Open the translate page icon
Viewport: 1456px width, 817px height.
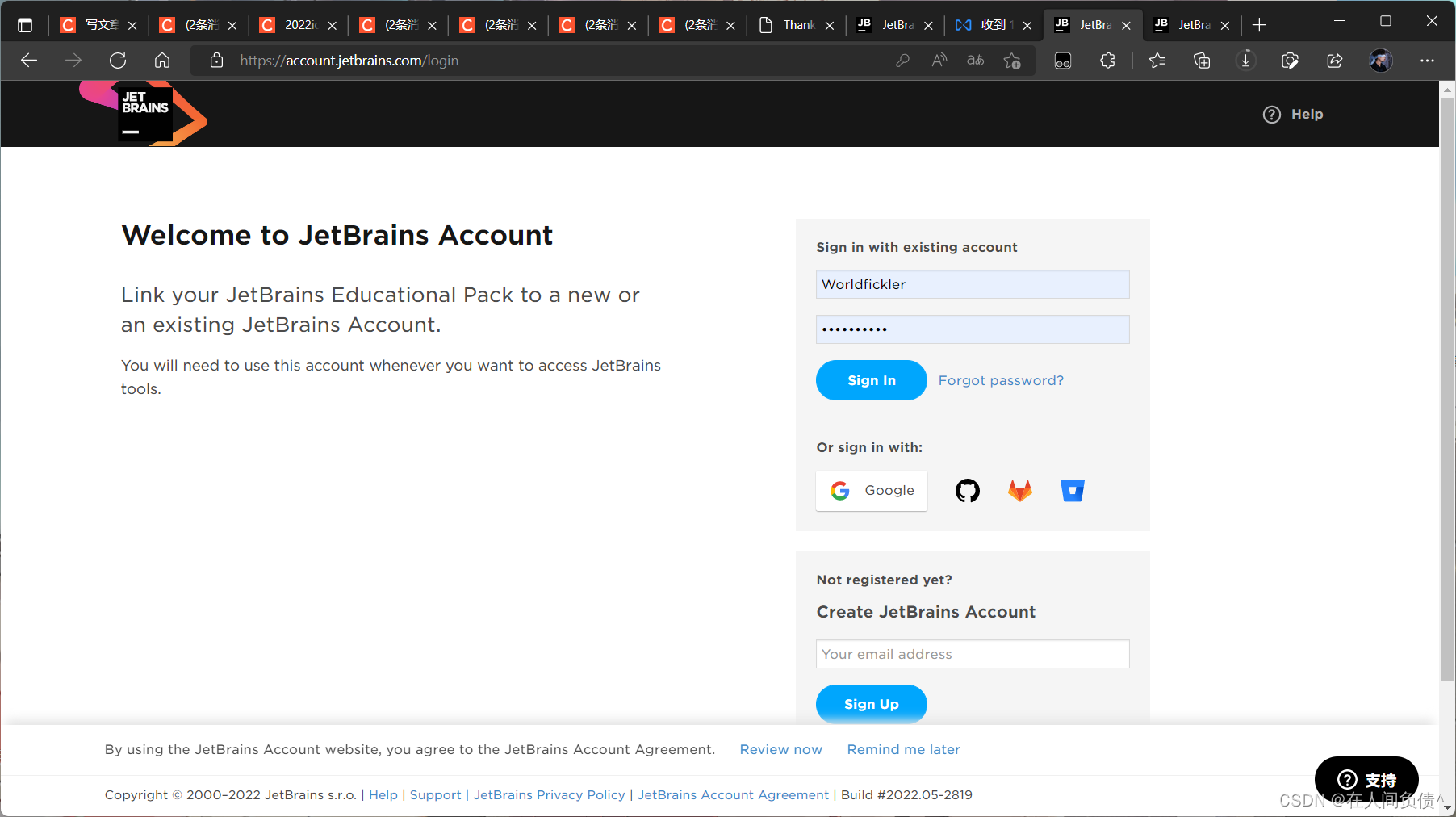point(975,61)
